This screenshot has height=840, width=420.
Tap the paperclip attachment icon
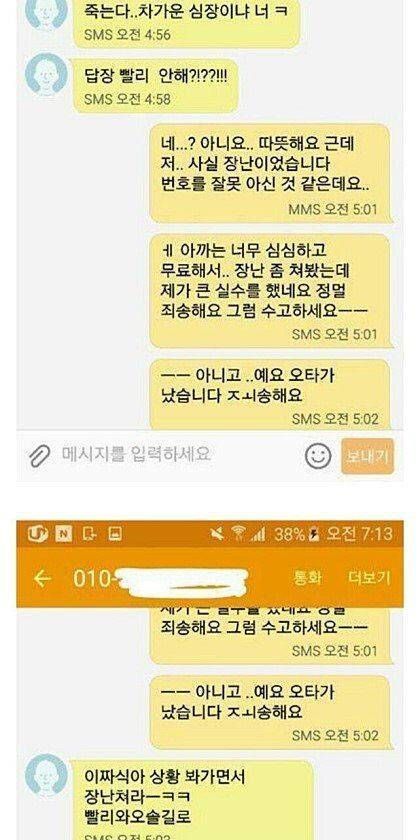(39, 456)
